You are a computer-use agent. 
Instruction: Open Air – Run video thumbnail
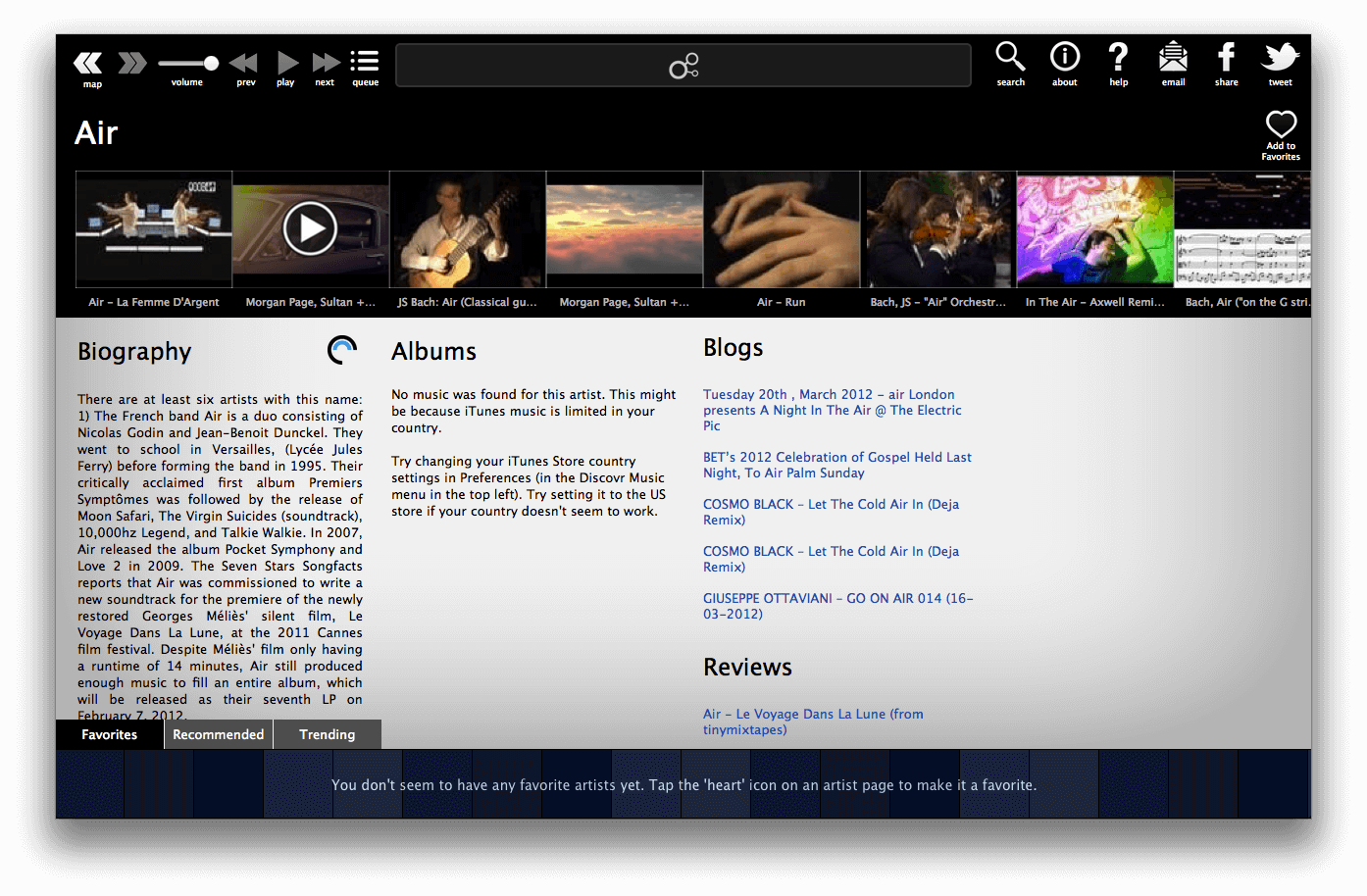coord(782,230)
